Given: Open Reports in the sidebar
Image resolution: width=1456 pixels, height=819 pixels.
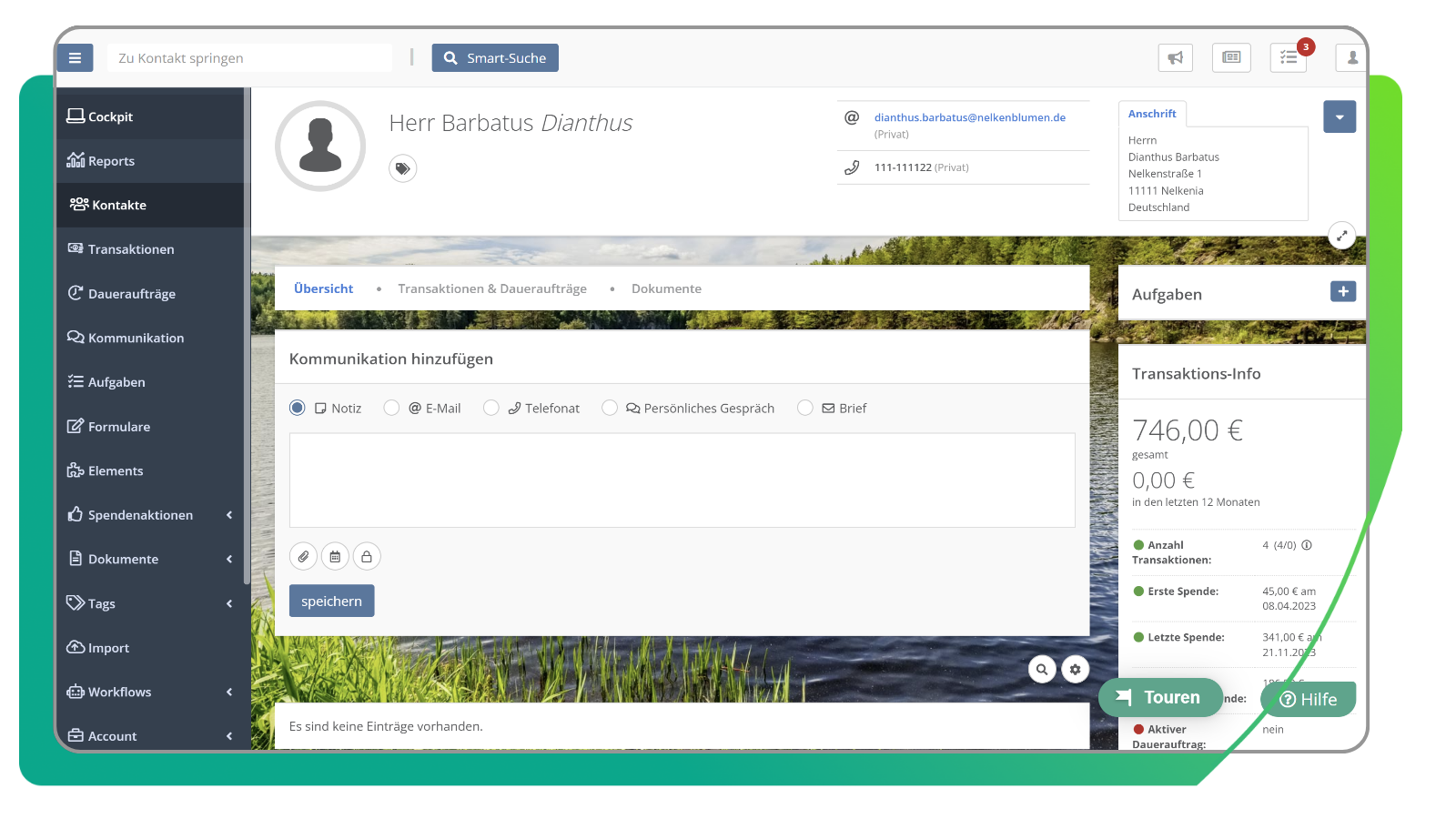Looking at the screenshot, I should (x=111, y=161).
